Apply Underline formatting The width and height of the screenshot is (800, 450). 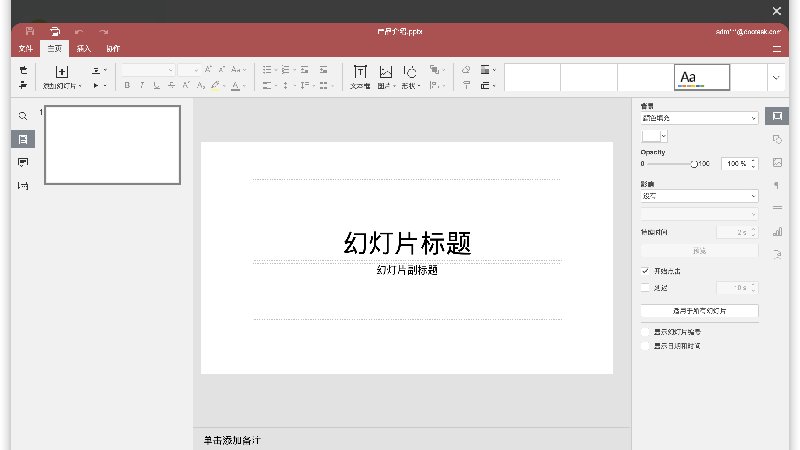pos(157,85)
